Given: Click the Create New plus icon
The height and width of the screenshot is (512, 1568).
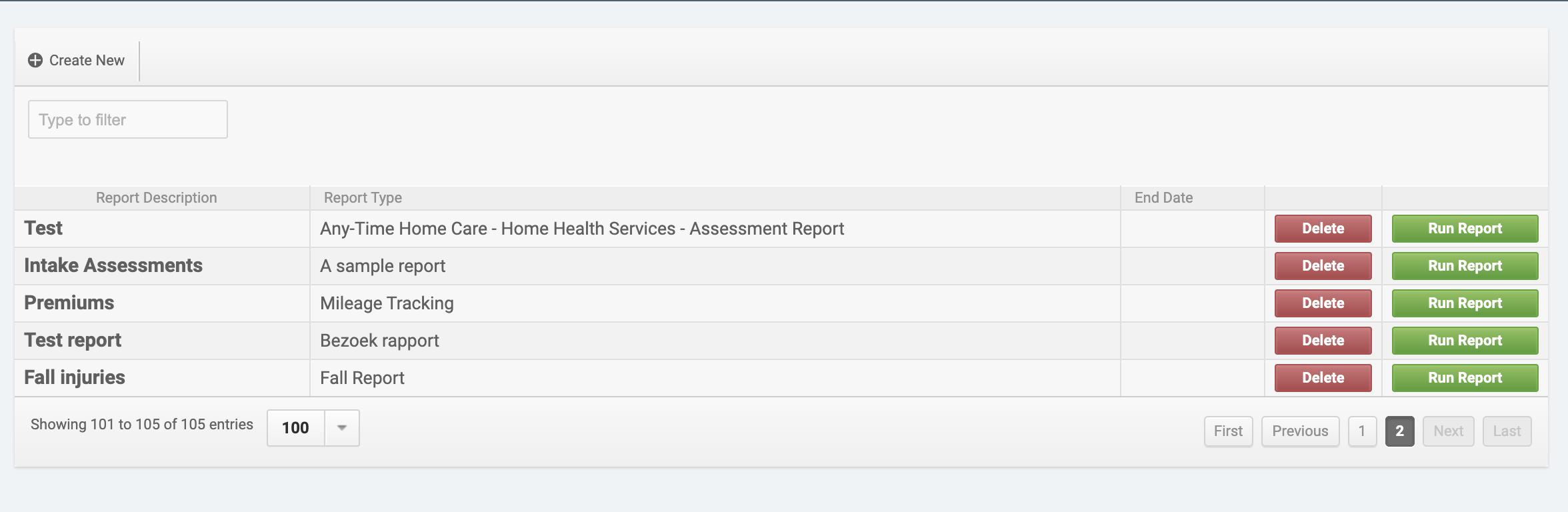Looking at the screenshot, I should click(35, 61).
